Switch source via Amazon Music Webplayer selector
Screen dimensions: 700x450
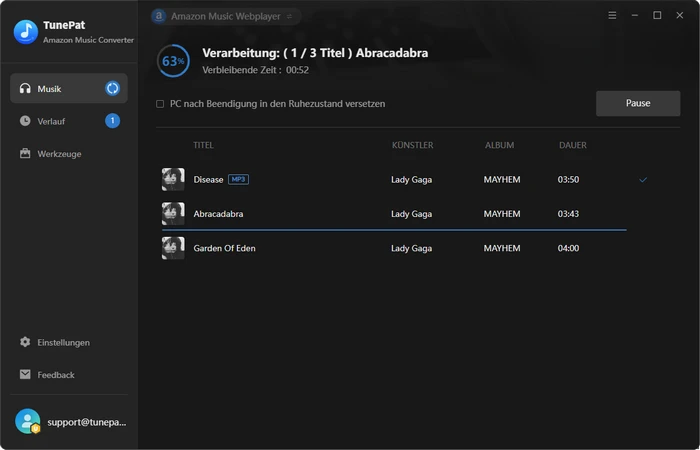coord(226,17)
